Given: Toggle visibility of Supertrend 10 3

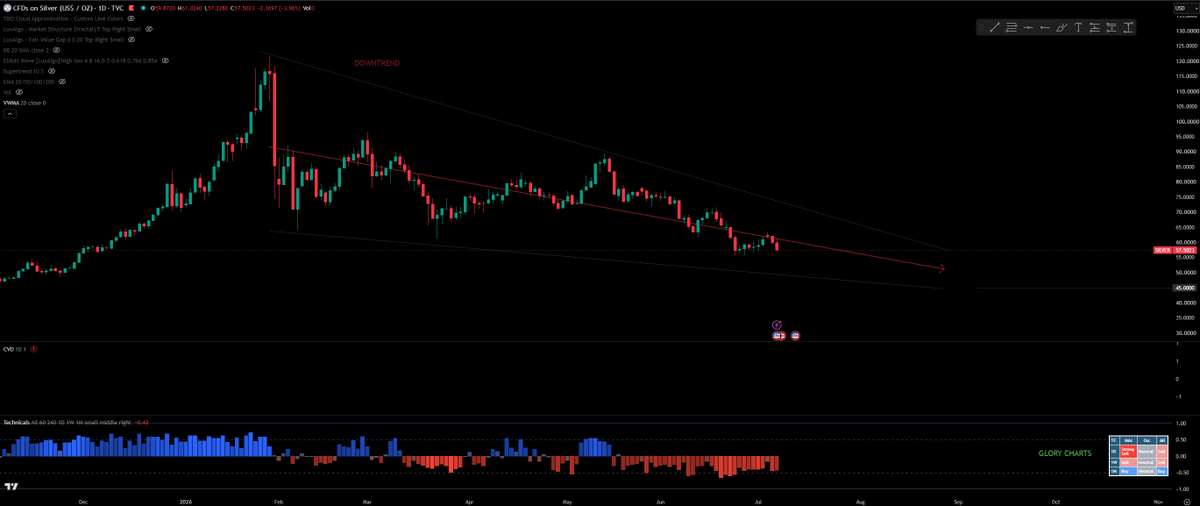Looking at the screenshot, I should pyautogui.click(x=52, y=71).
